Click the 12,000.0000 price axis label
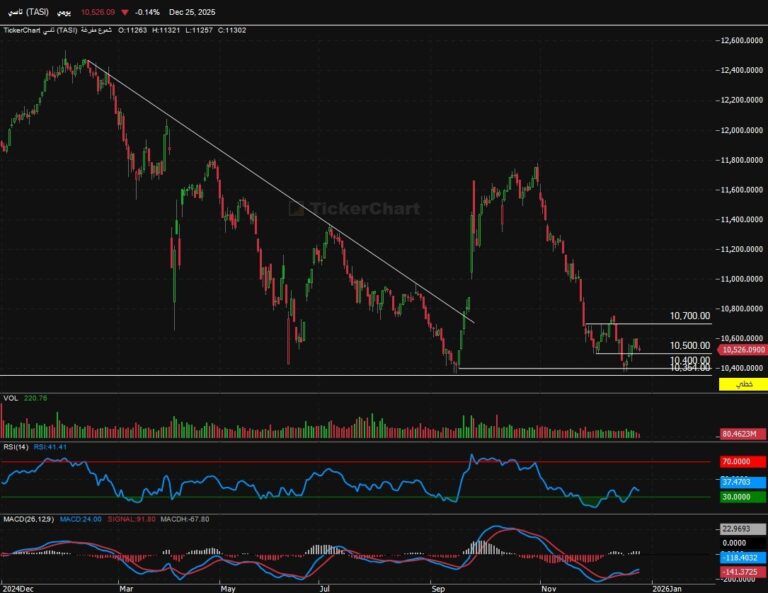This screenshot has width=768, height=593. pyautogui.click(x=742, y=130)
